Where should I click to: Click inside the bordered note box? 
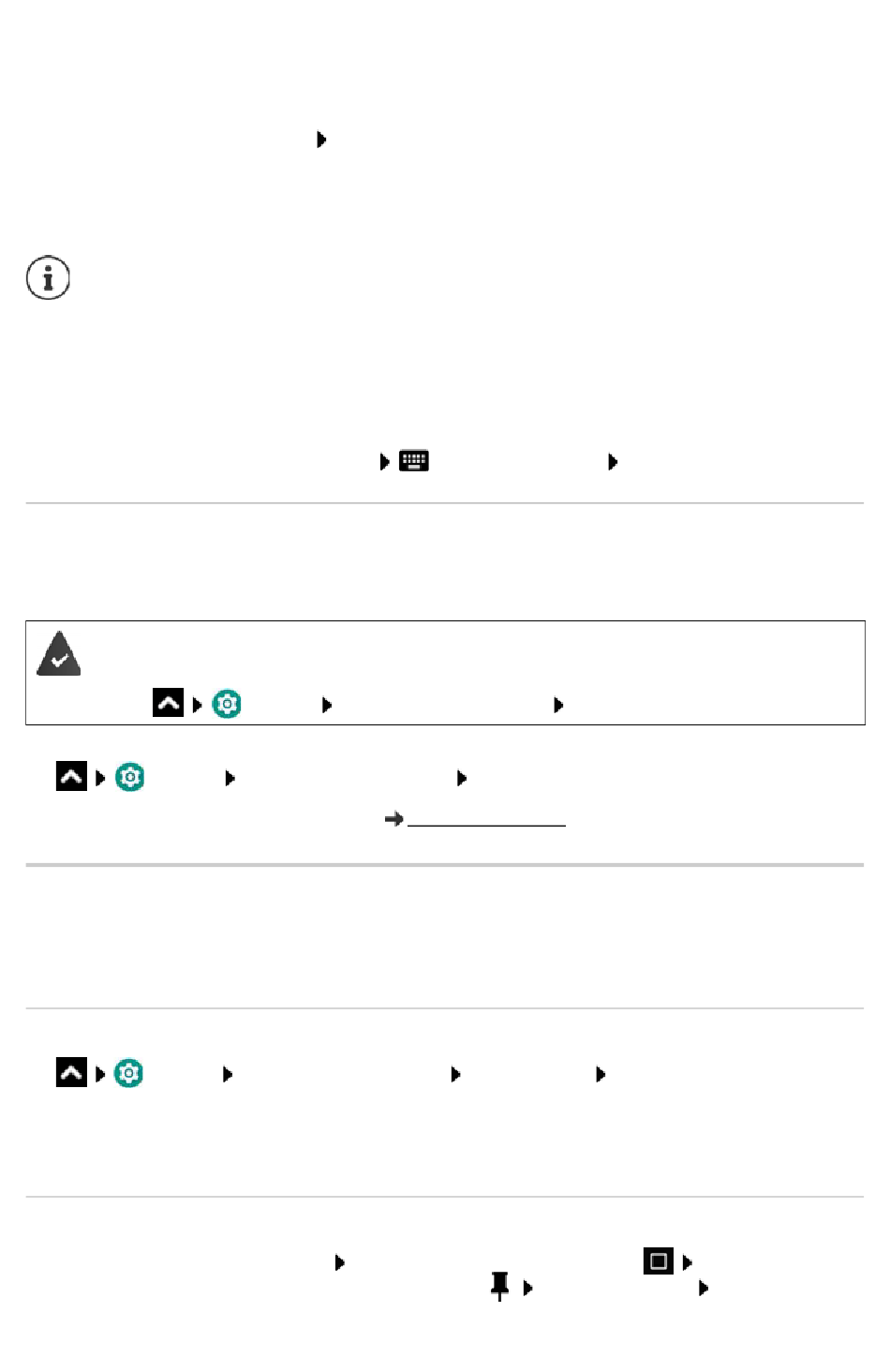point(445,672)
